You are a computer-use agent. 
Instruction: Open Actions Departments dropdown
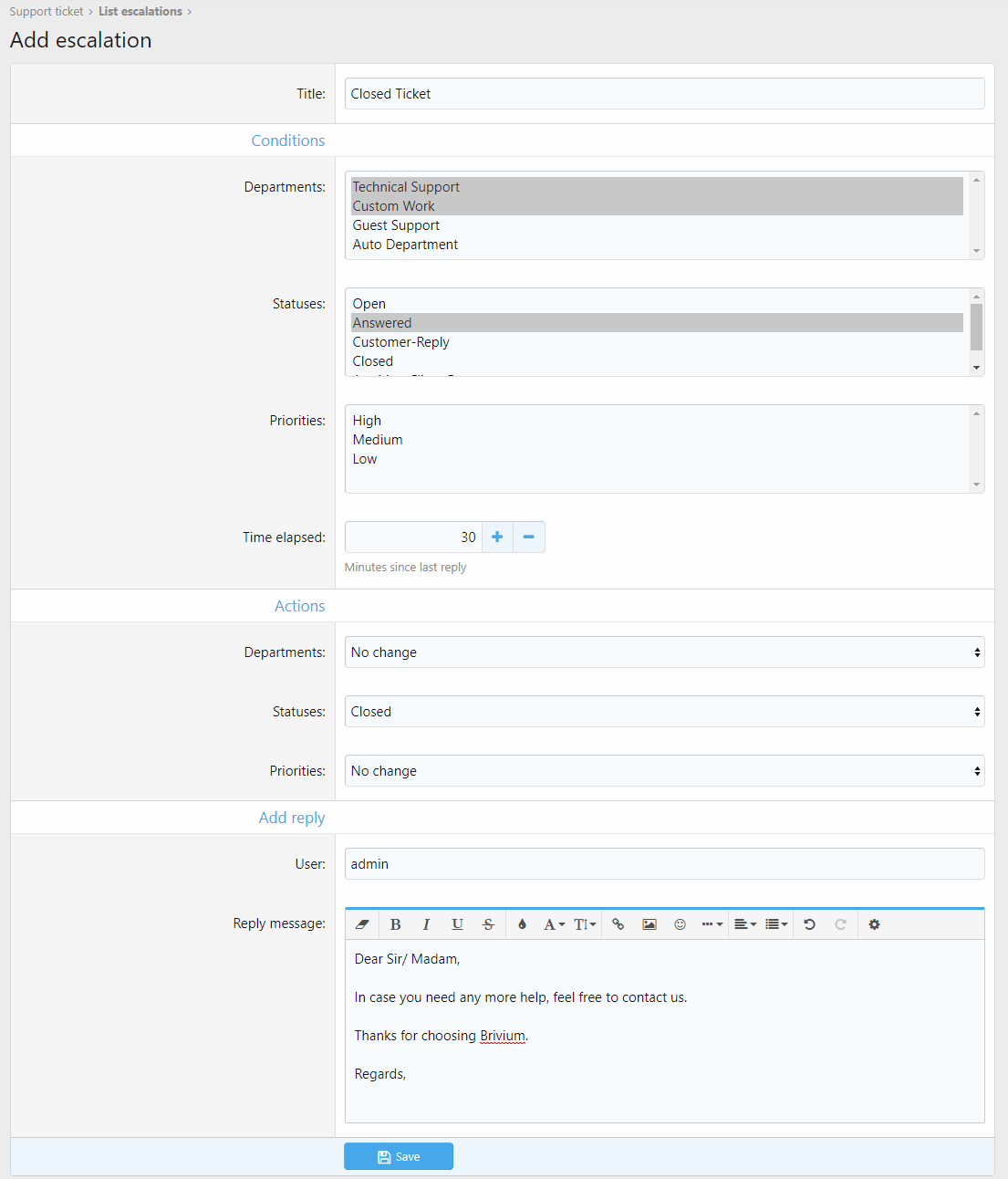[x=664, y=652]
